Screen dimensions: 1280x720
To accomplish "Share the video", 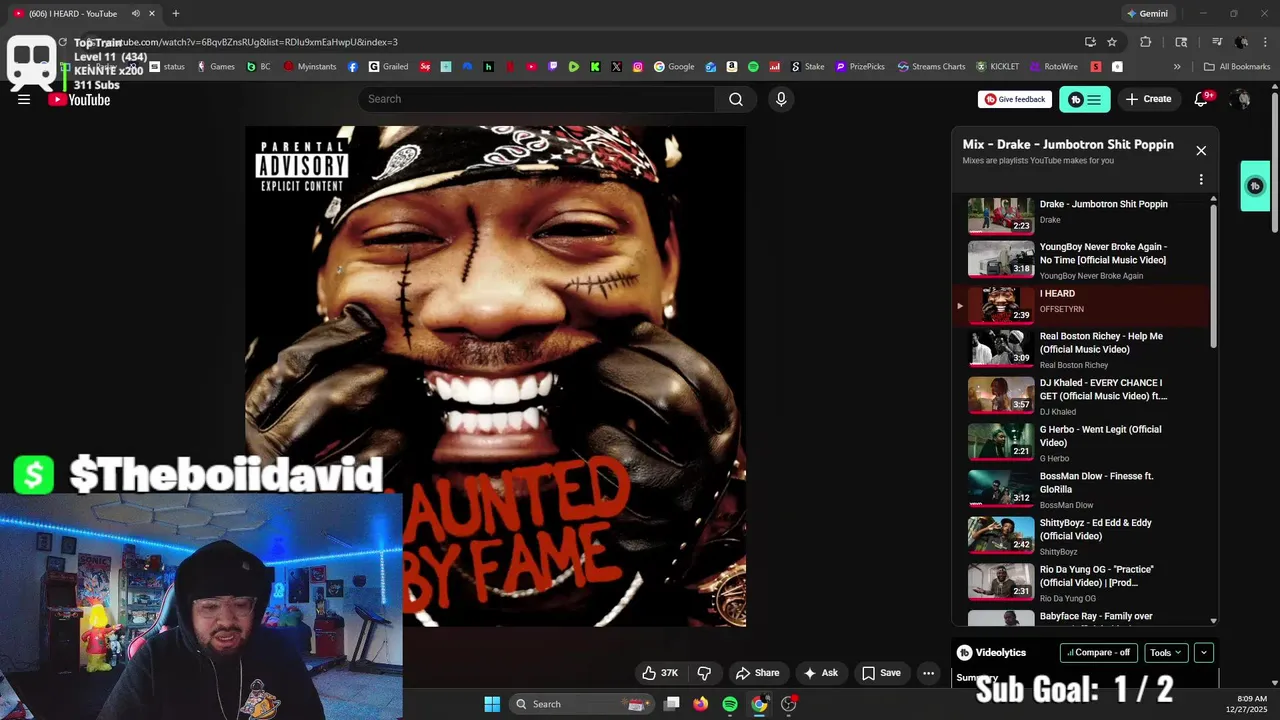I will pyautogui.click(x=757, y=673).
